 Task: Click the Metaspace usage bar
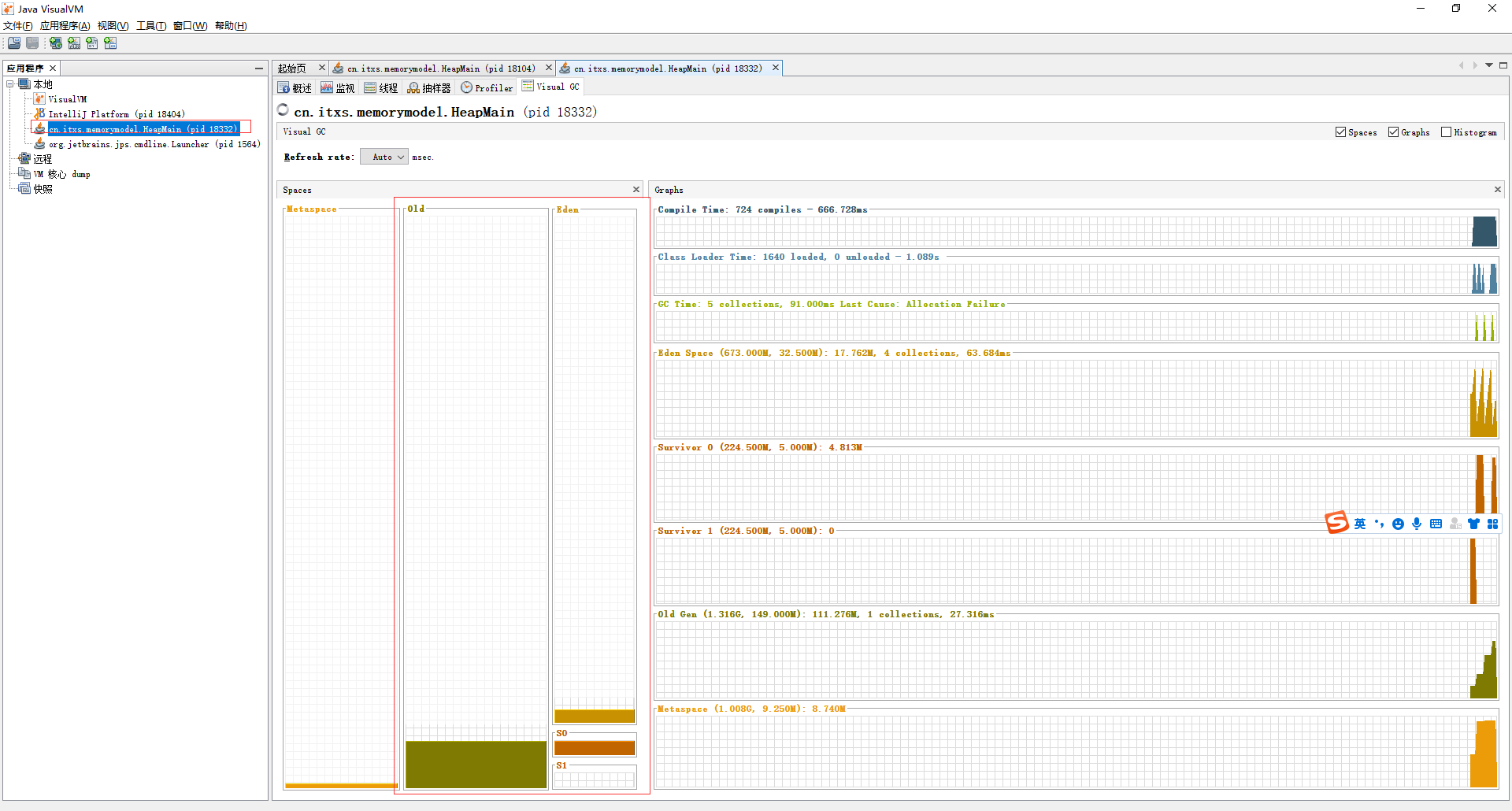coord(341,786)
